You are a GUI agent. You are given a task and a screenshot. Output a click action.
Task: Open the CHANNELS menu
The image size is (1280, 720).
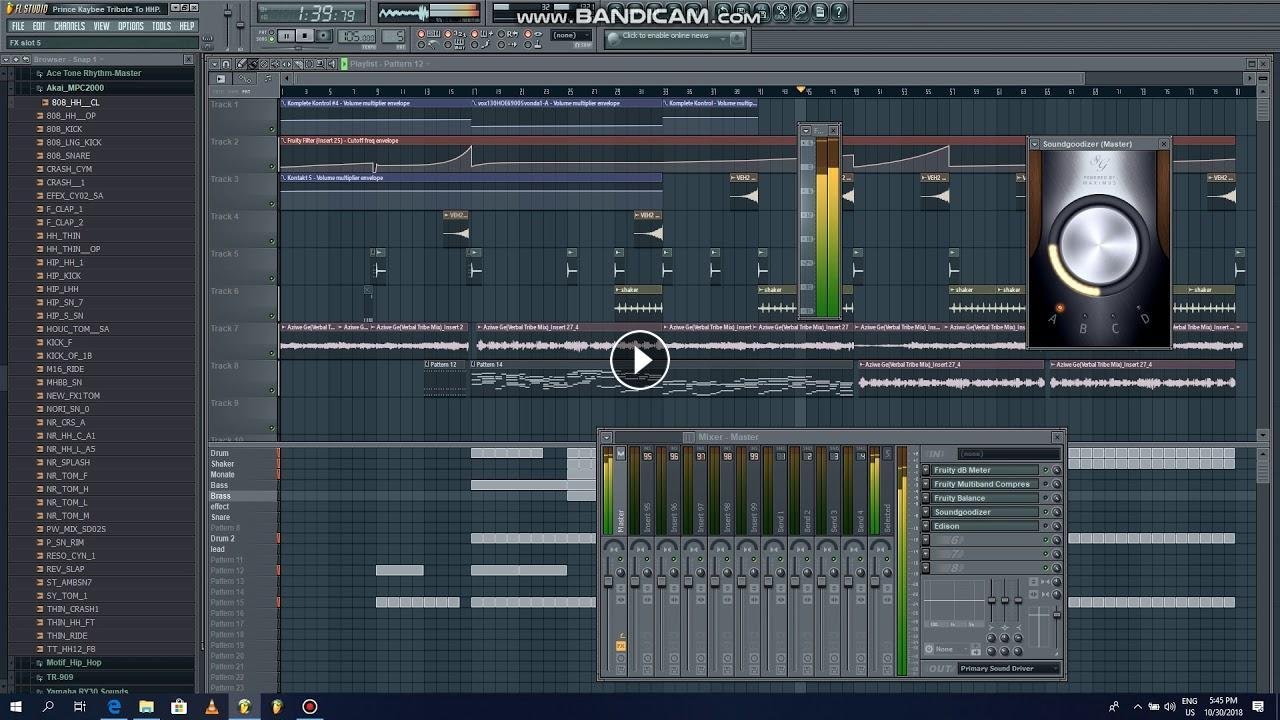tap(69, 26)
